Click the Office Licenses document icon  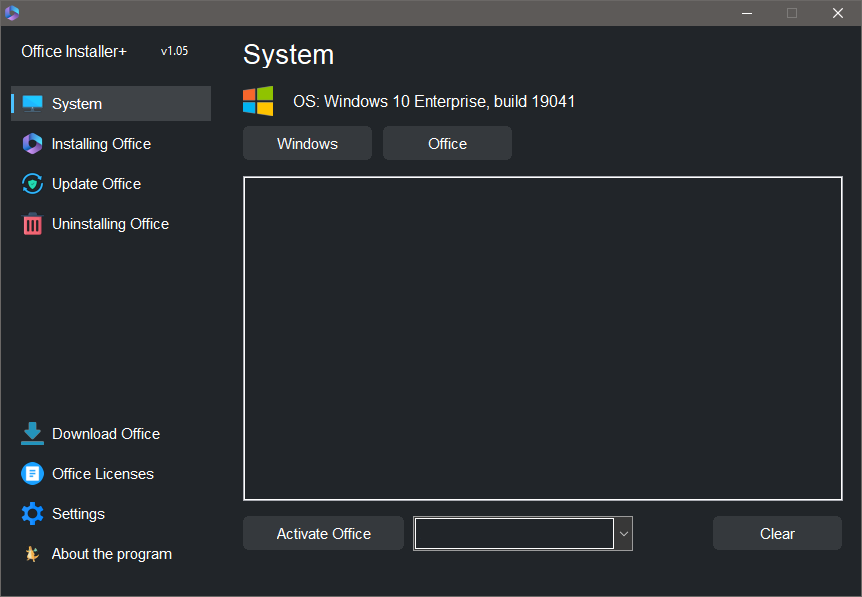click(x=33, y=474)
